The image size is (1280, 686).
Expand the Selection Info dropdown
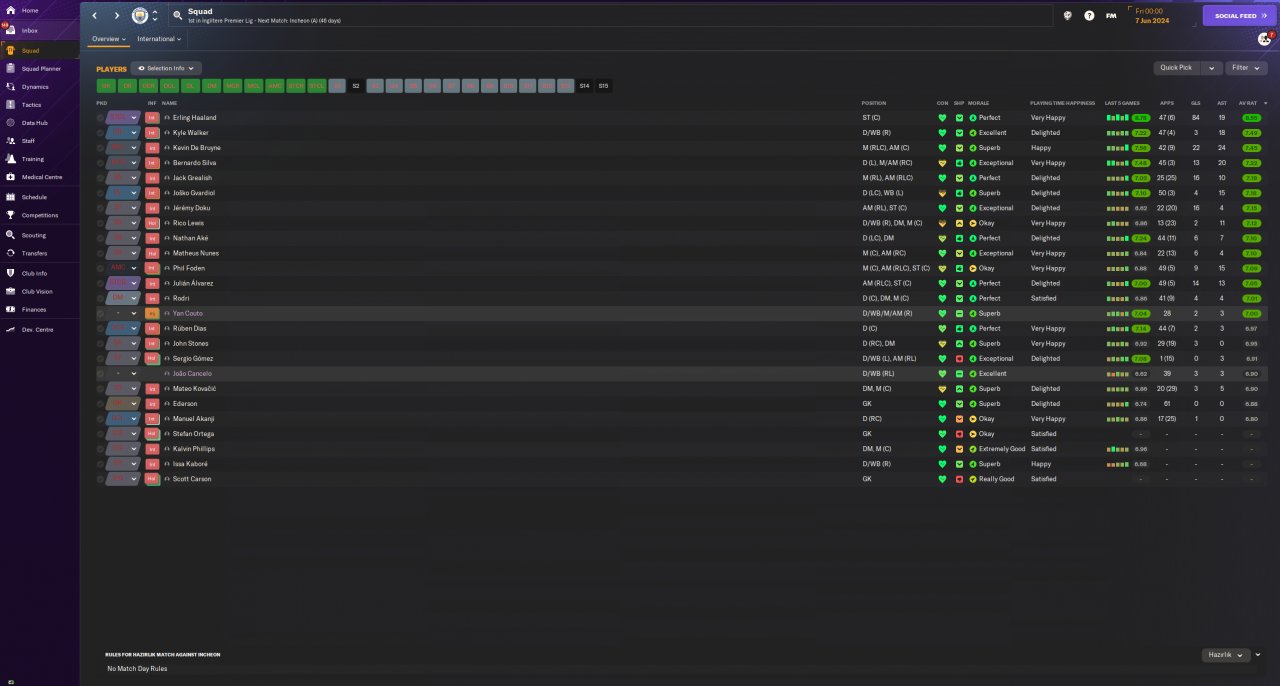click(166, 68)
